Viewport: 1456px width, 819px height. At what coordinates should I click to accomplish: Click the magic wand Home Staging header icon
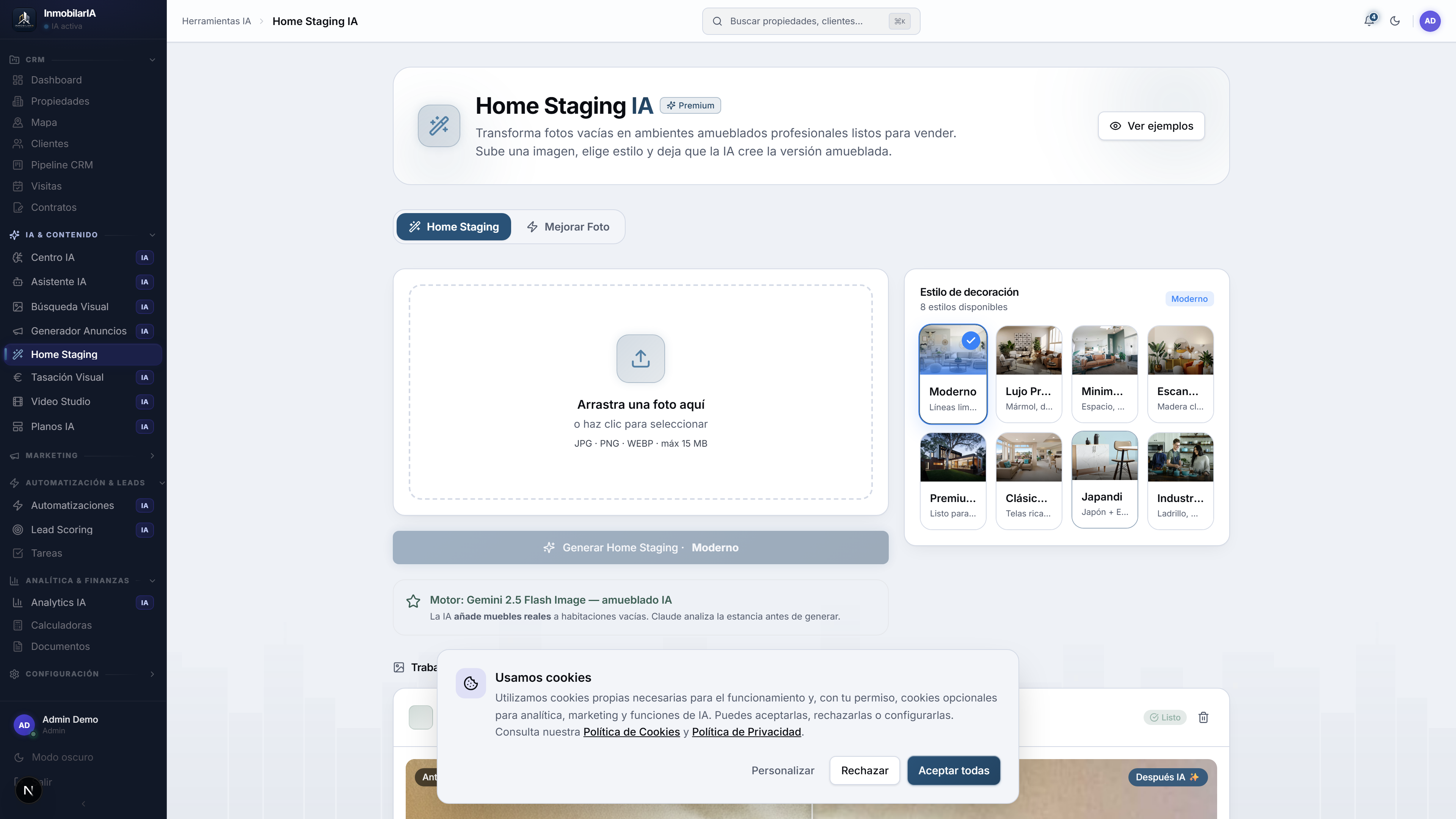pyautogui.click(x=439, y=126)
